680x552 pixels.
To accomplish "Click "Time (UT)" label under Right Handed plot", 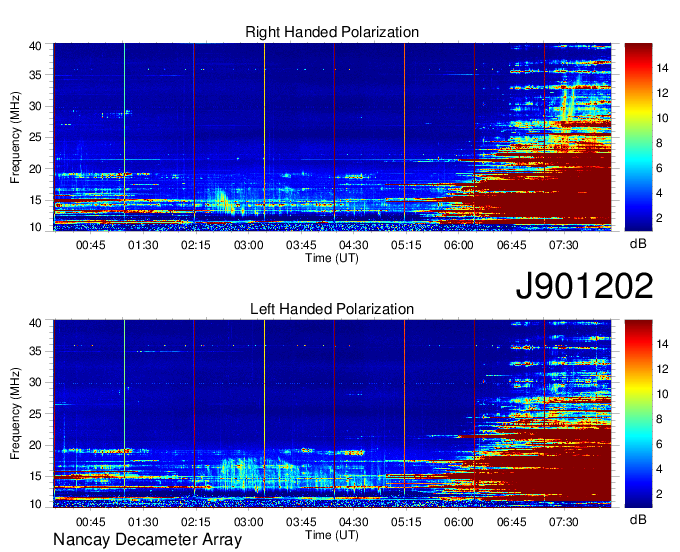I will click(332, 258).
